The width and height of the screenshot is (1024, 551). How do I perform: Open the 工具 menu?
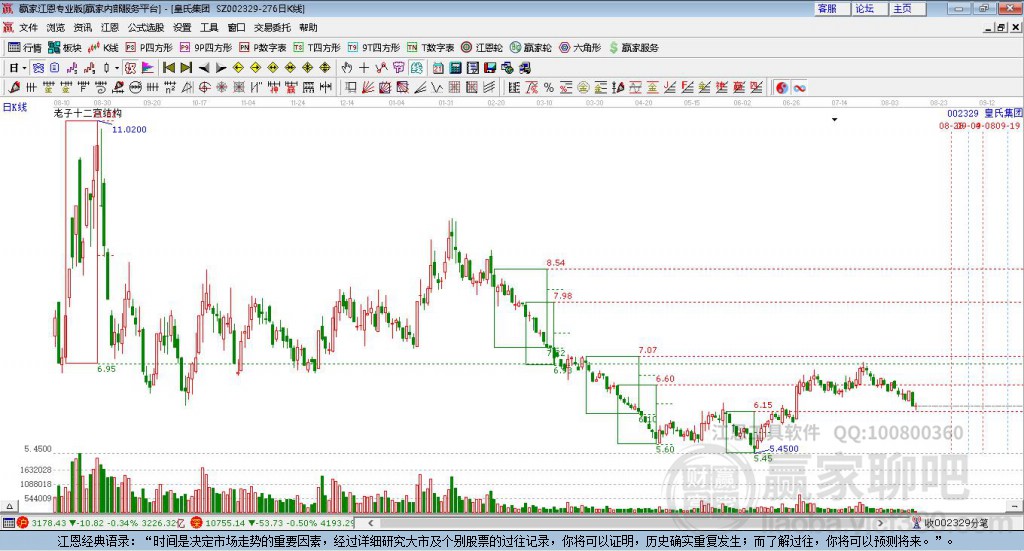209,27
